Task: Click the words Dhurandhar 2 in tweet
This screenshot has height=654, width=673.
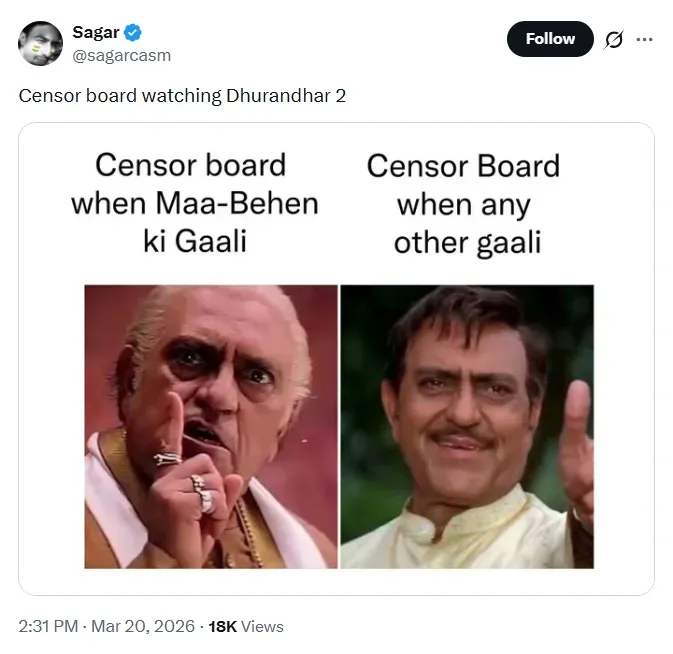Action: (x=299, y=99)
